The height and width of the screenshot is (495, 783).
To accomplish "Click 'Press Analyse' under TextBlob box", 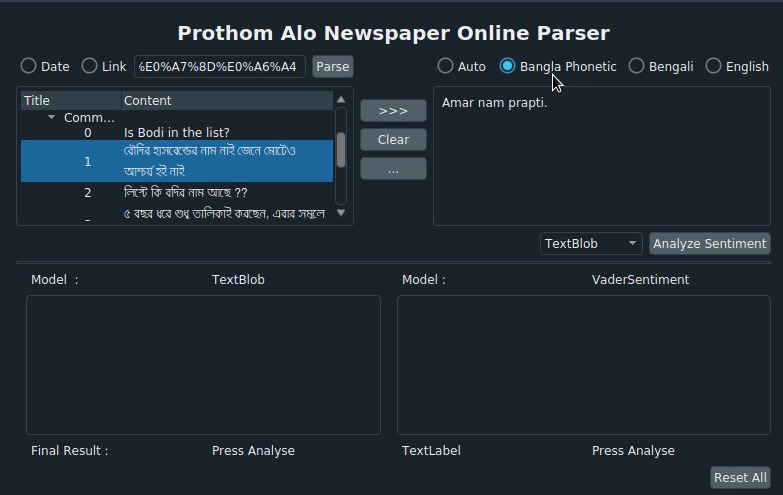I will click(x=253, y=451).
